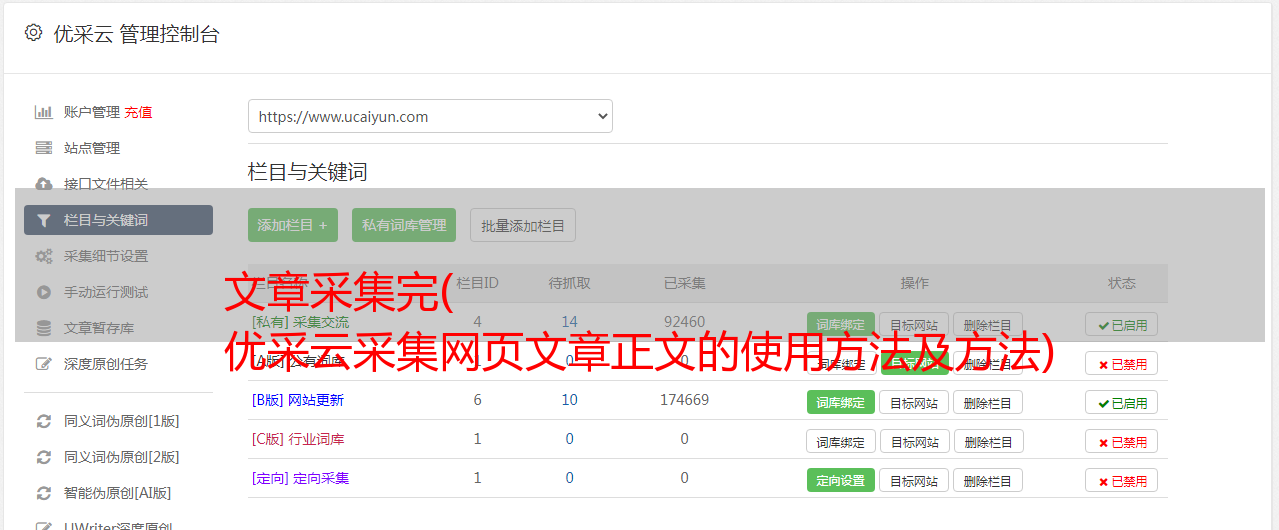This screenshot has height=530, width=1279.
Task: Click 目标网站 for 网站更新 row
Action: [x=914, y=402]
